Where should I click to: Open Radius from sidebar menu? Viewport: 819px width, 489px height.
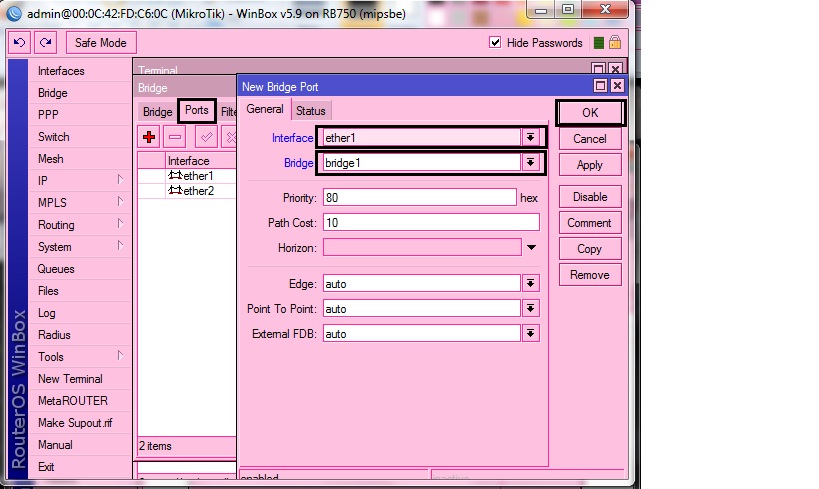click(54, 334)
